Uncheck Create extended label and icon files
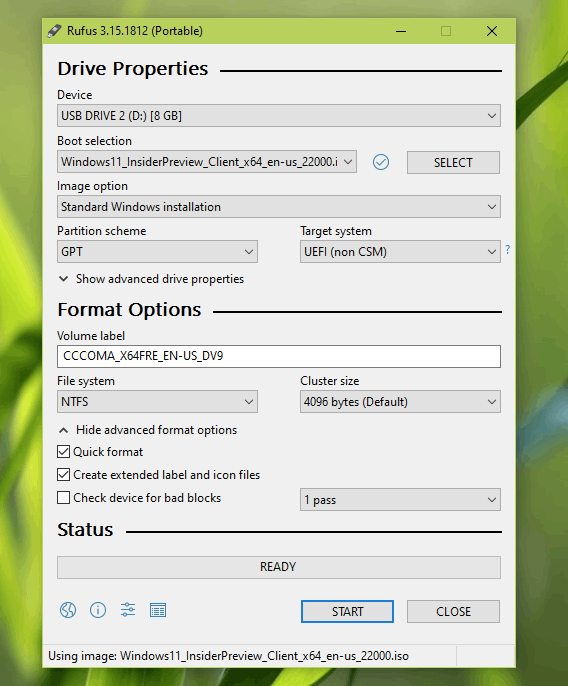This screenshot has height=686, width=568. click(x=63, y=475)
